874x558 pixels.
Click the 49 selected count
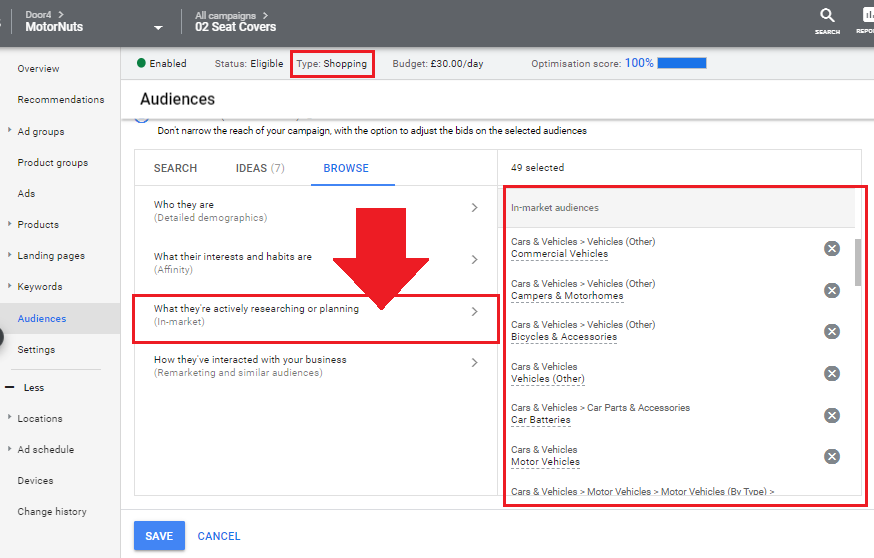[x=537, y=168]
